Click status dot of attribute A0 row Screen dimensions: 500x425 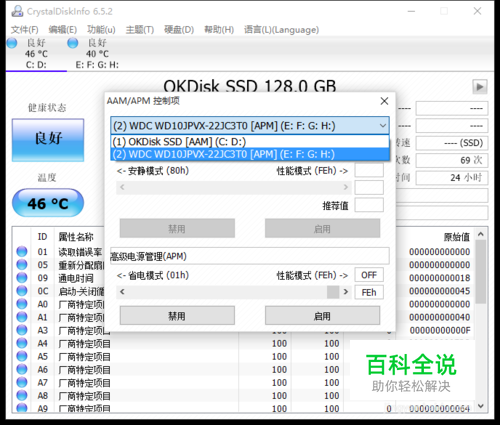point(22,304)
